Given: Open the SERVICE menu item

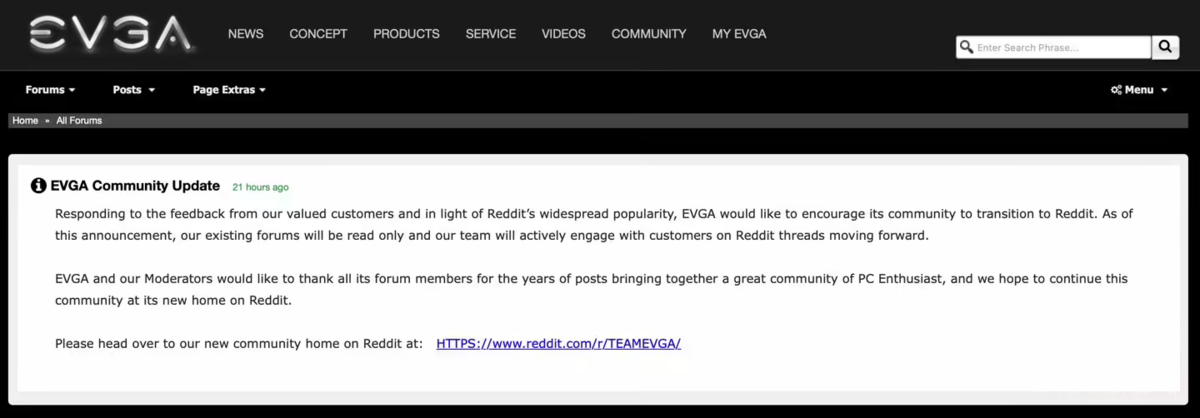Looking at the screenshot, I should click(x=491, y=34).
